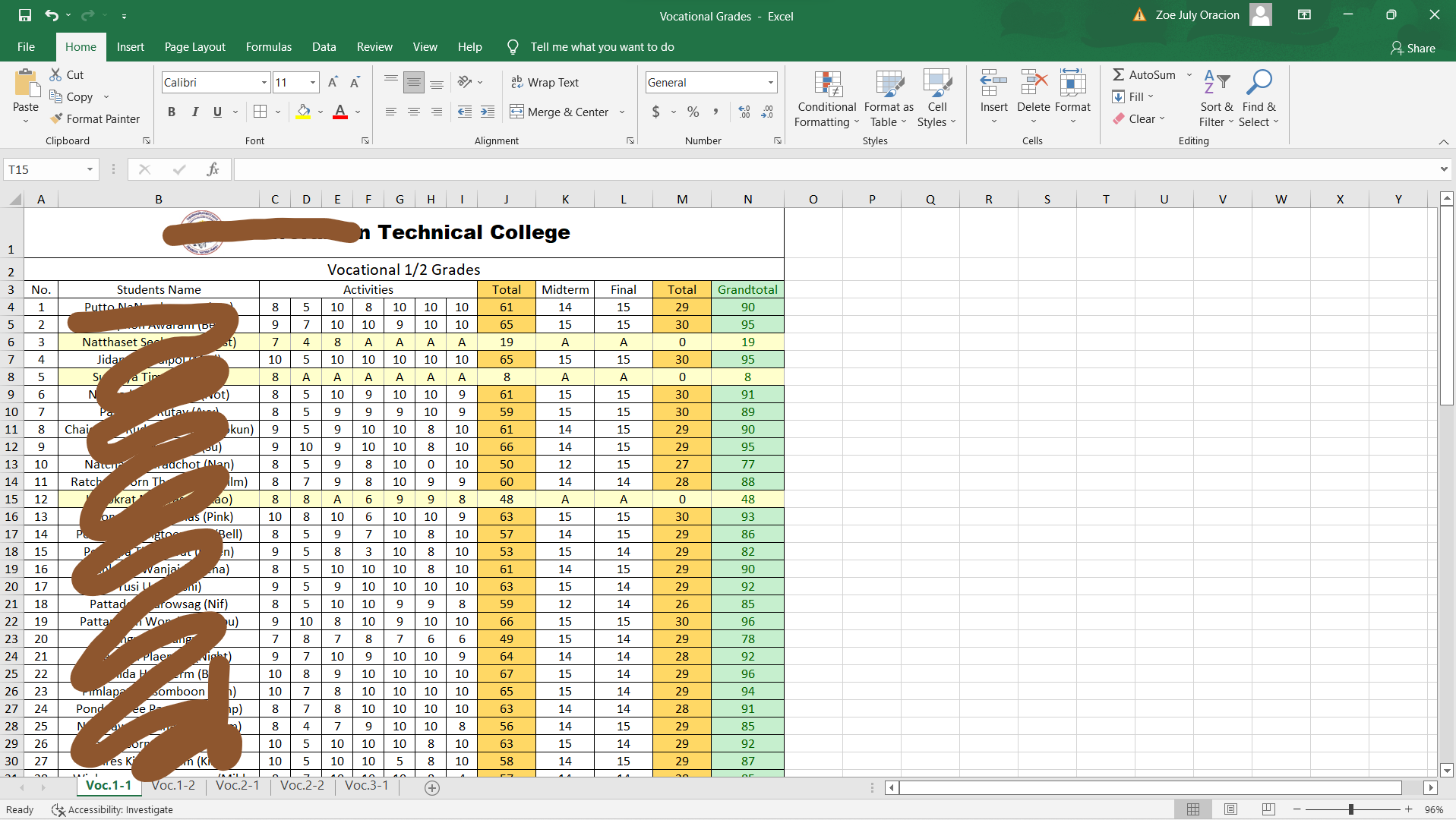Open the Borders tool icon

260,112
